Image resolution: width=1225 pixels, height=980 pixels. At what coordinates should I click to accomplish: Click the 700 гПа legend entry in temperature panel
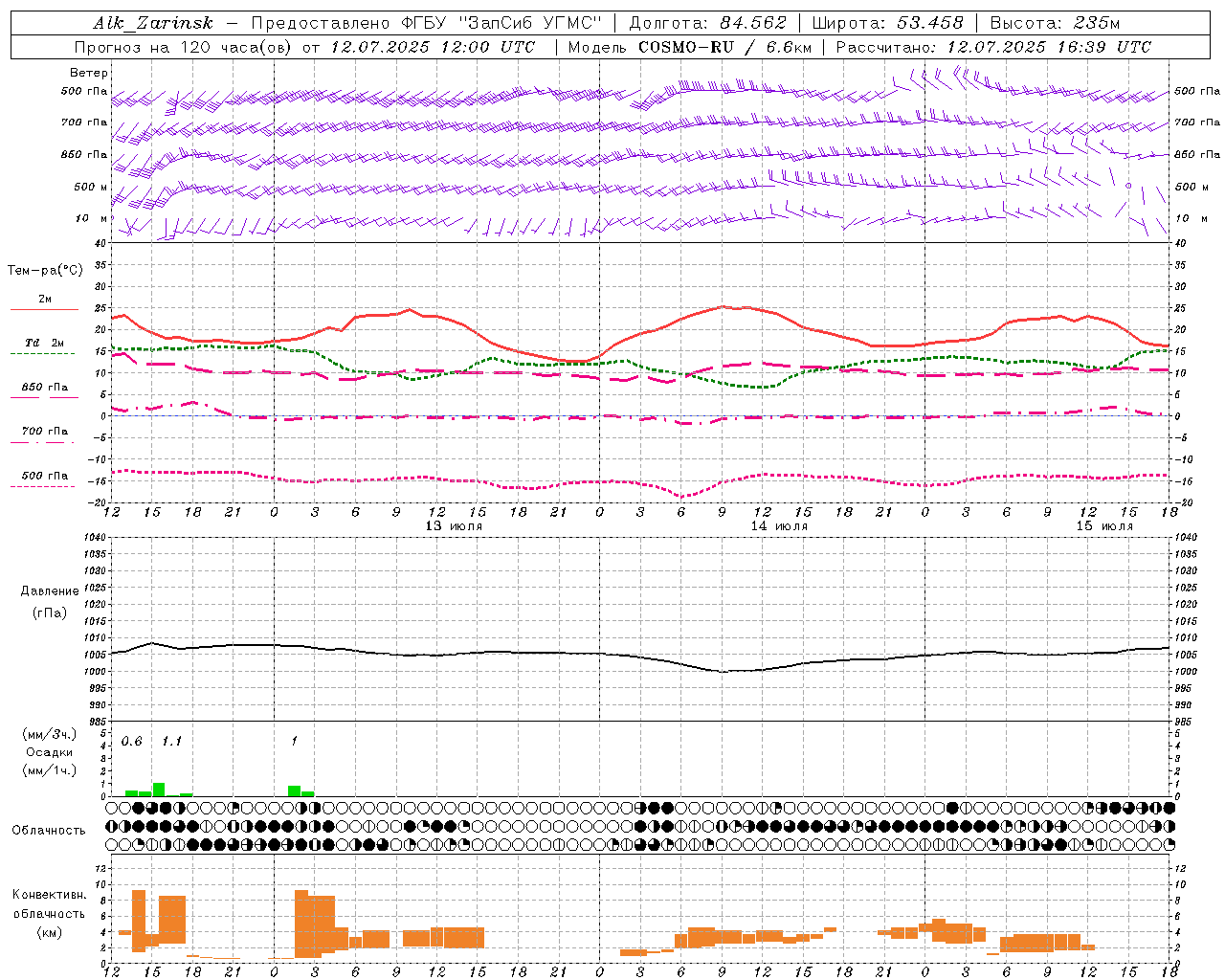(x=44, y=432)
